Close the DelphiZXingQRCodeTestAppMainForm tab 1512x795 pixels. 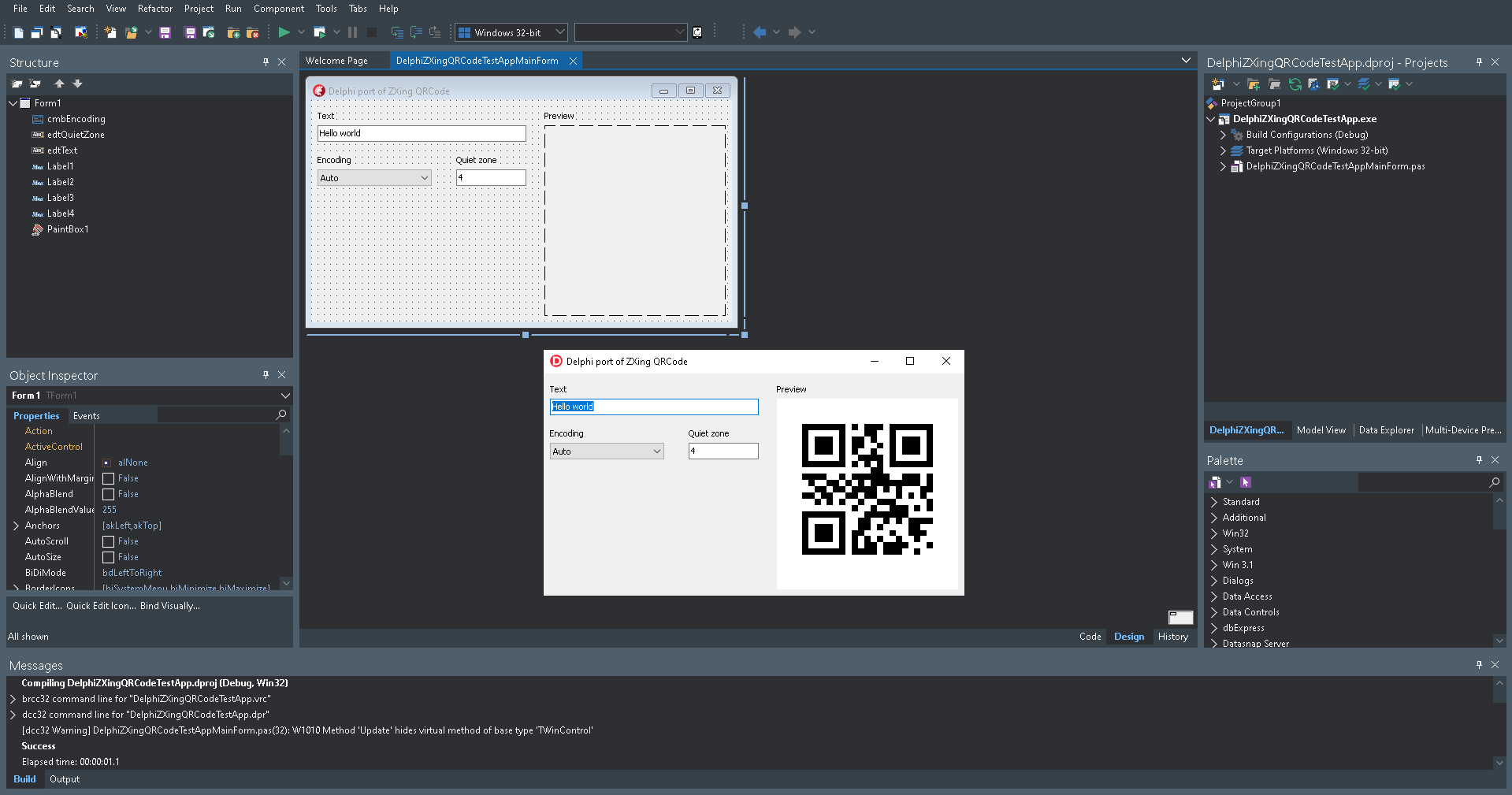[573, 61]
